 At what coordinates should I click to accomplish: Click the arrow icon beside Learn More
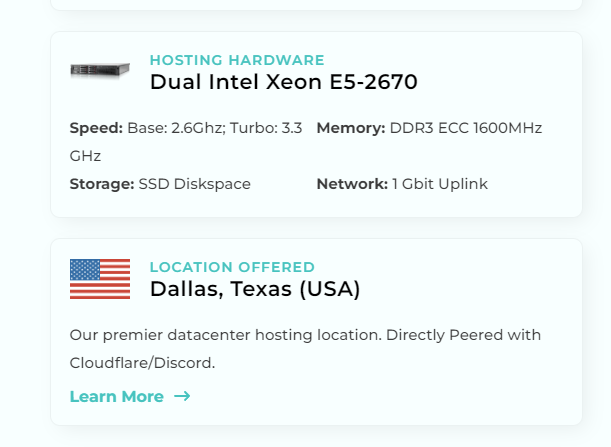[182, 396]
